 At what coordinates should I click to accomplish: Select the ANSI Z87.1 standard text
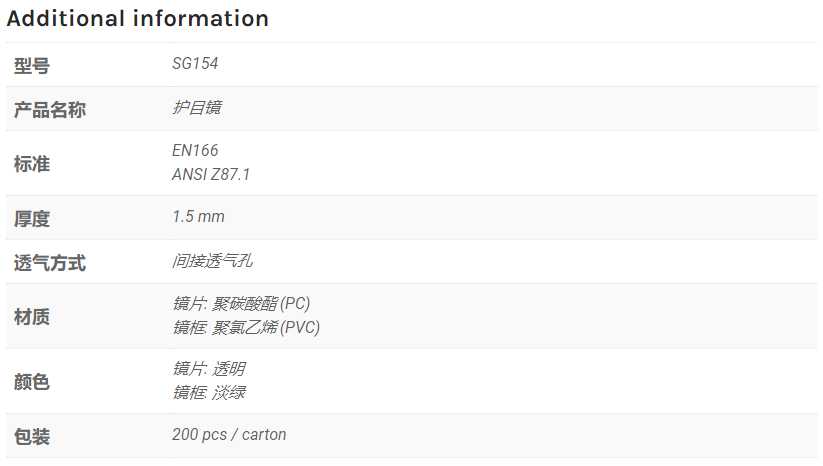pyautogui.click(x=211, y=174)
